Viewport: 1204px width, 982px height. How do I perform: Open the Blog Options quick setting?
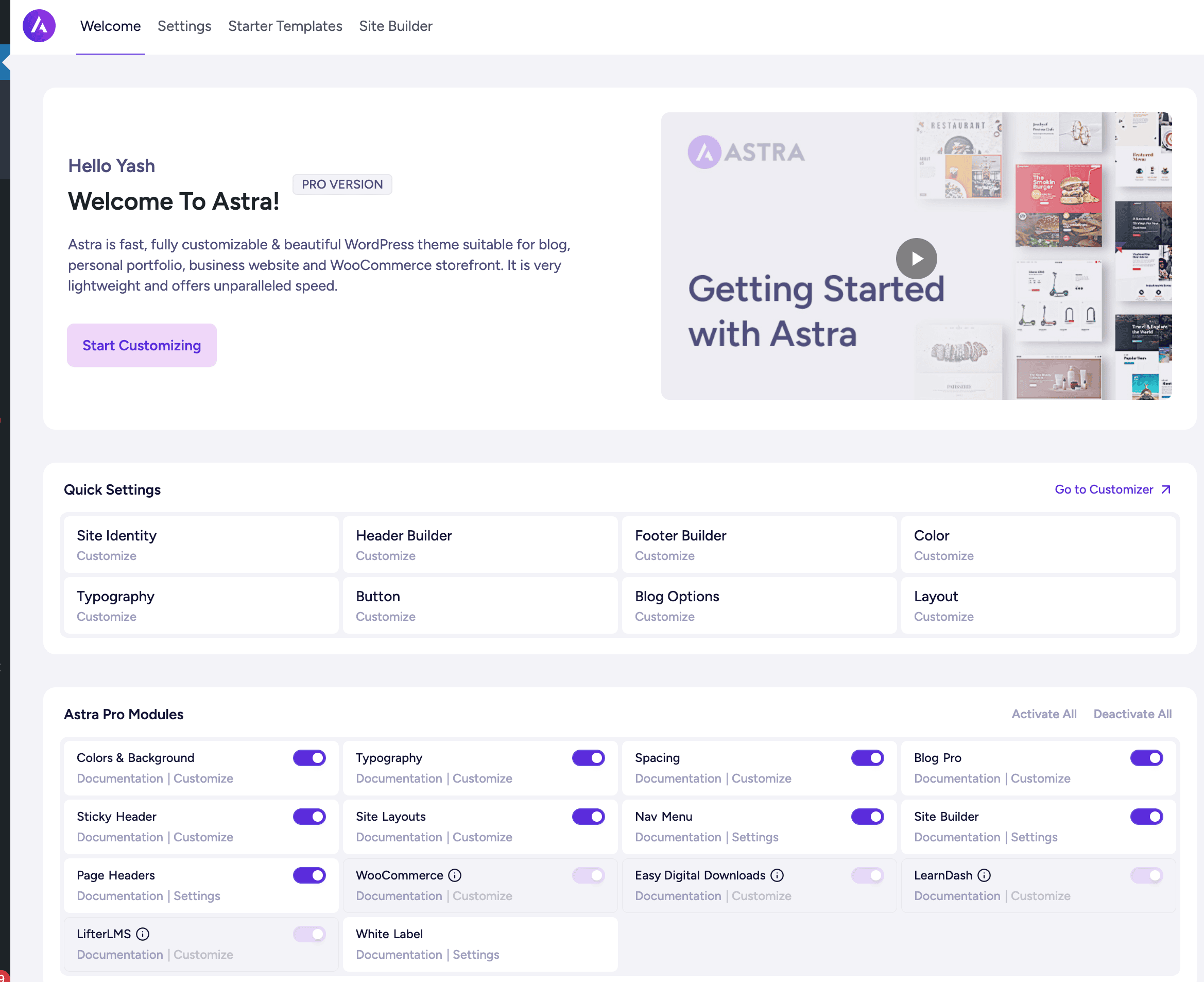[759, 605]
